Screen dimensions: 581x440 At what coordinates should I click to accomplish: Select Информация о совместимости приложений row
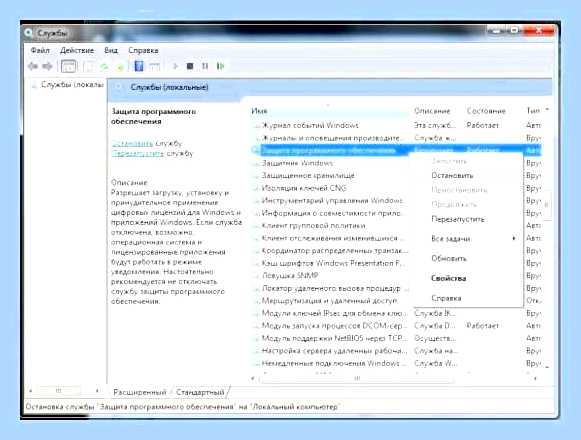point(331,213)
